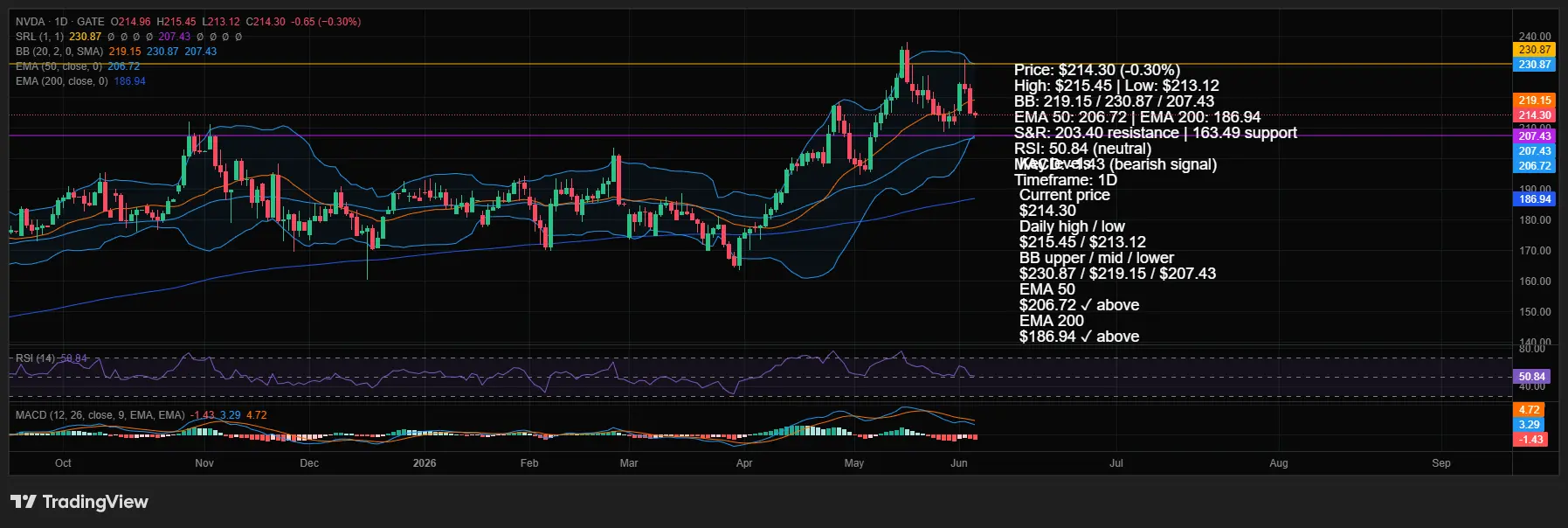1568x528 pixels.
Task: Click the orange 4.72 MACD axis tag
Action: point(1529,410)
